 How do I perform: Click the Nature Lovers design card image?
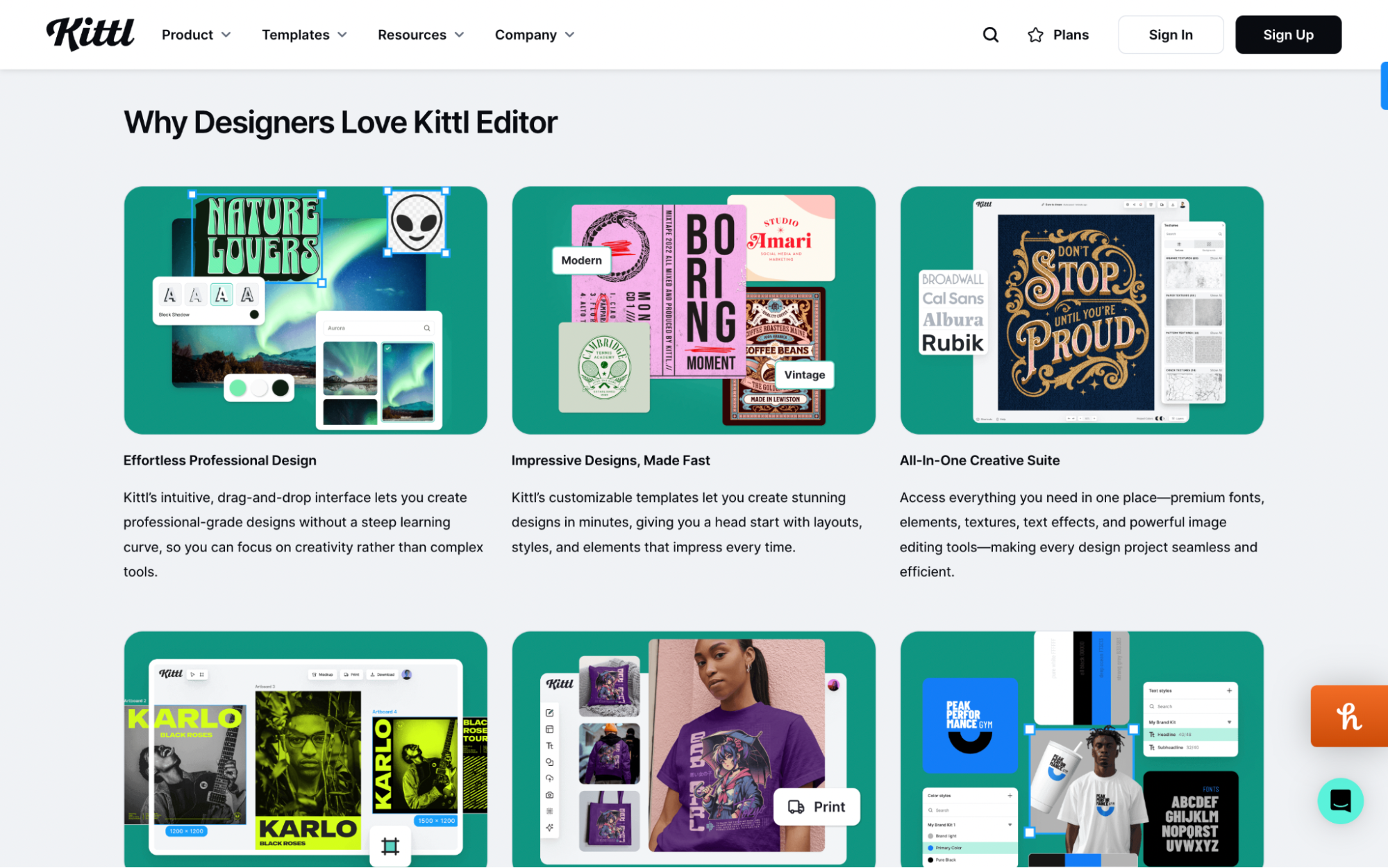coord(306,310)
